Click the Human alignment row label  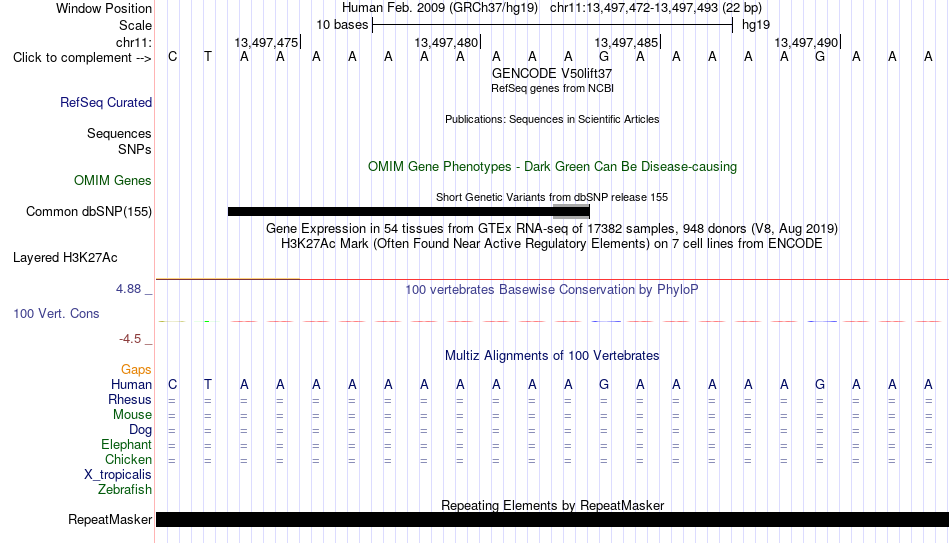[131, 385]
